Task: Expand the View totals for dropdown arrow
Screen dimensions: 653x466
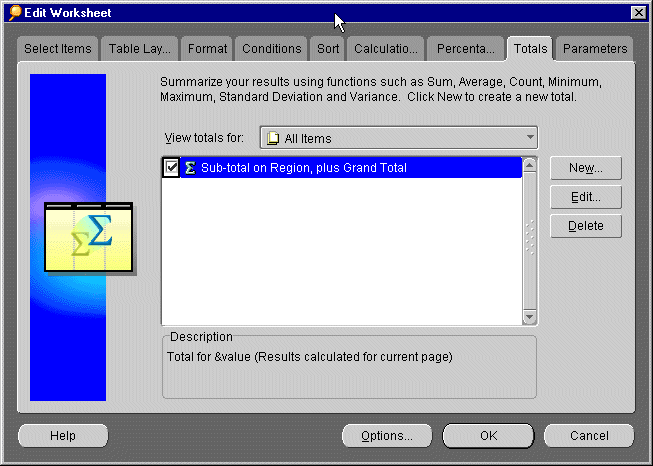Action: (x=529, y=138)
